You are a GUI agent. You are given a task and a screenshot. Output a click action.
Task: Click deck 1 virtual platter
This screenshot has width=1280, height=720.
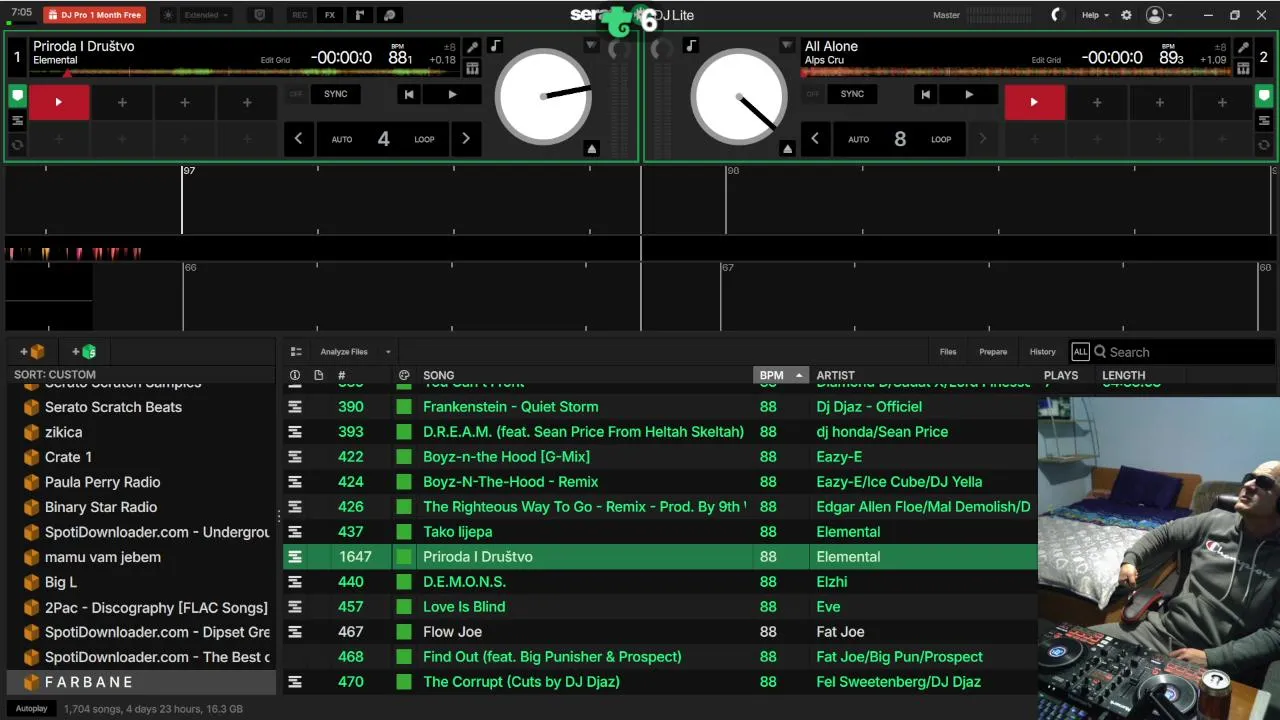(x=543, y=96)
